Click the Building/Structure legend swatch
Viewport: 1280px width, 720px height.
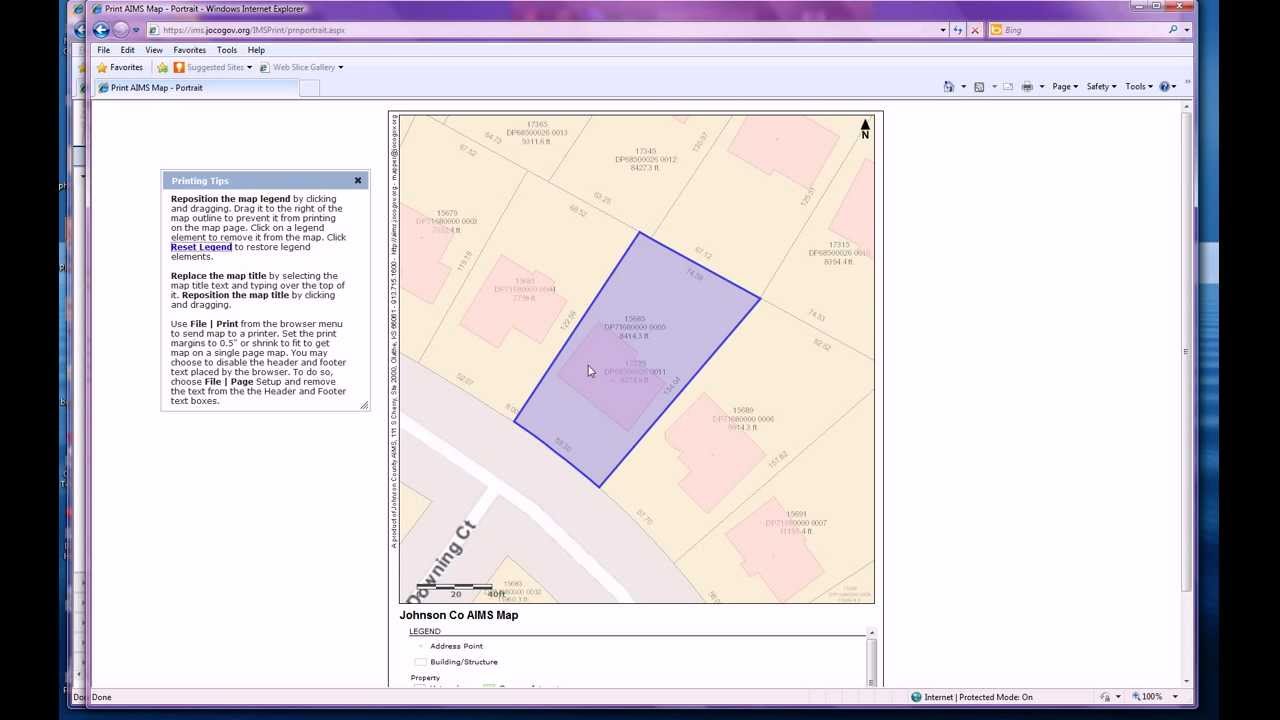point(421,662)
